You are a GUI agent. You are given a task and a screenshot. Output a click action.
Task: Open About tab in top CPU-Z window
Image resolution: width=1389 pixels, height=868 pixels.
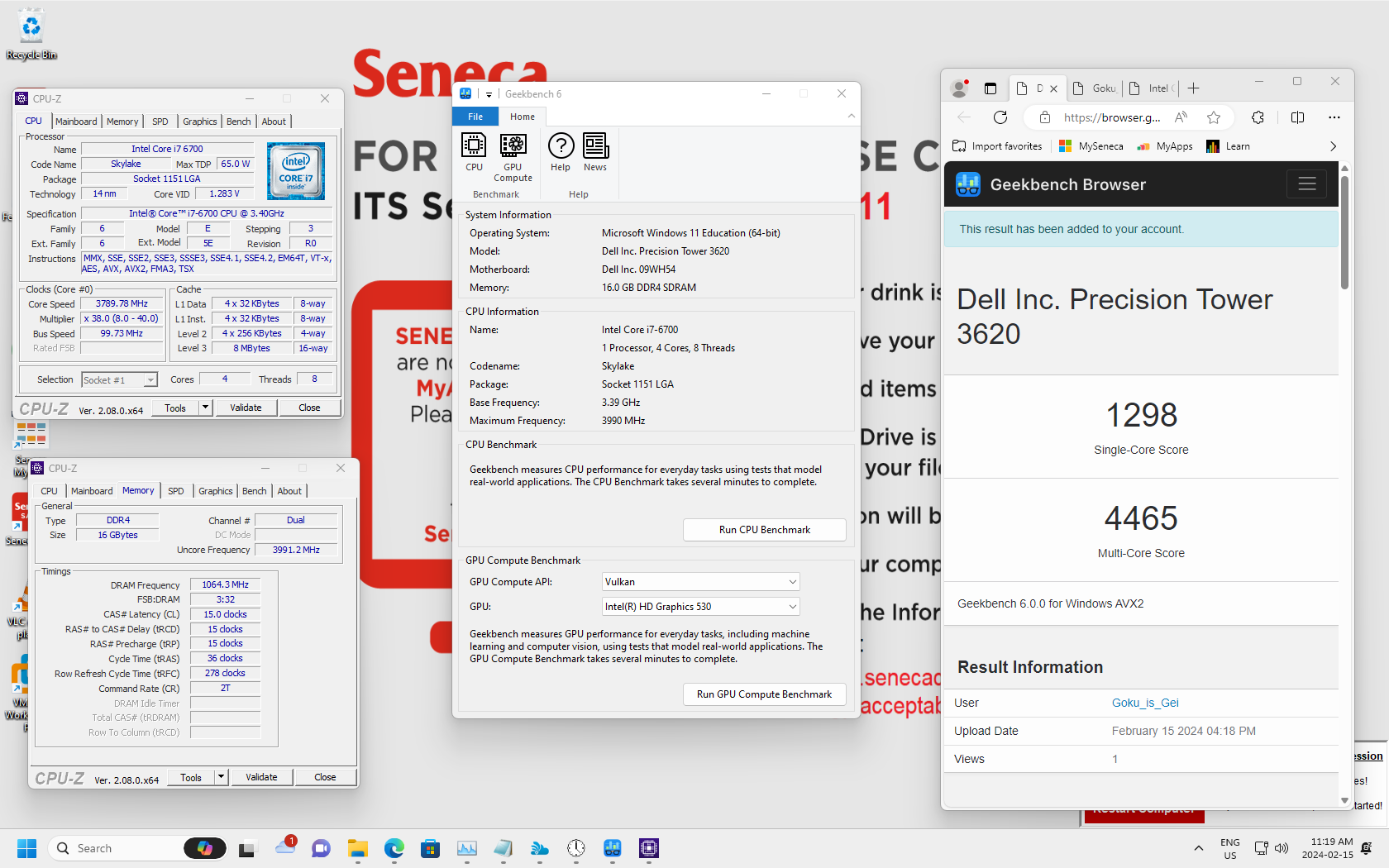click(x=274, y=122)
